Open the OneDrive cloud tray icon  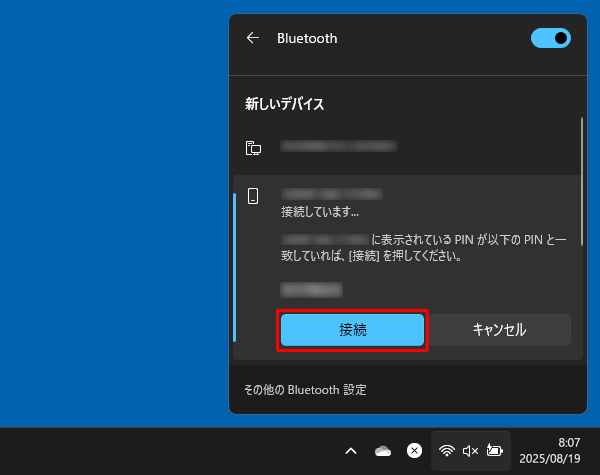pyautogui.click(x=382, y=451)
